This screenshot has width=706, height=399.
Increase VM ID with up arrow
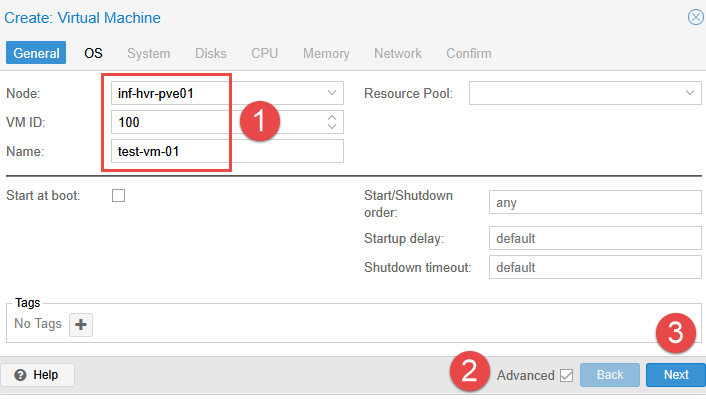click(x=332, y=118)
